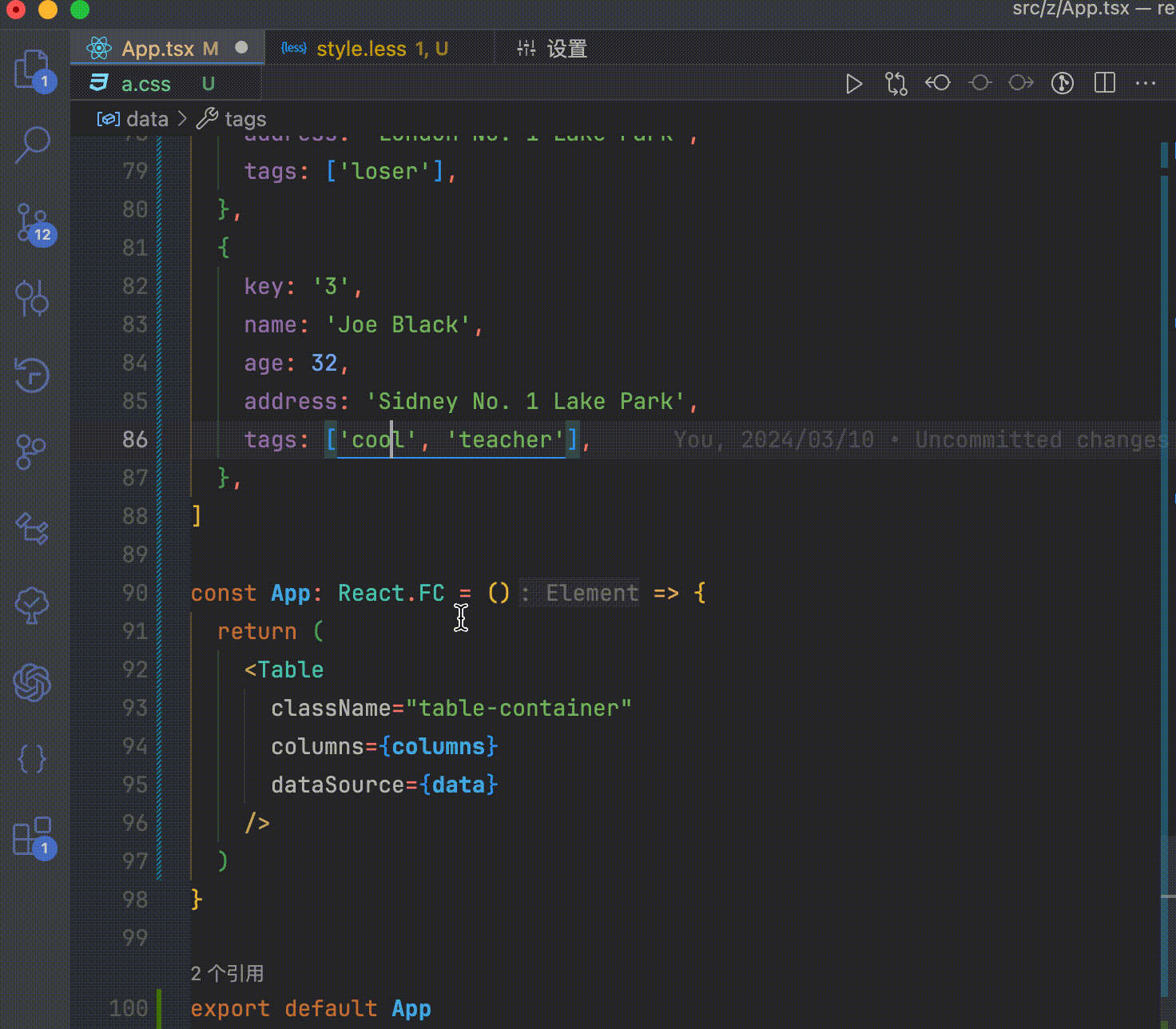Click the {columns} prop value
Viewport: 1176px width, 1029px height.
coord(439,746)
